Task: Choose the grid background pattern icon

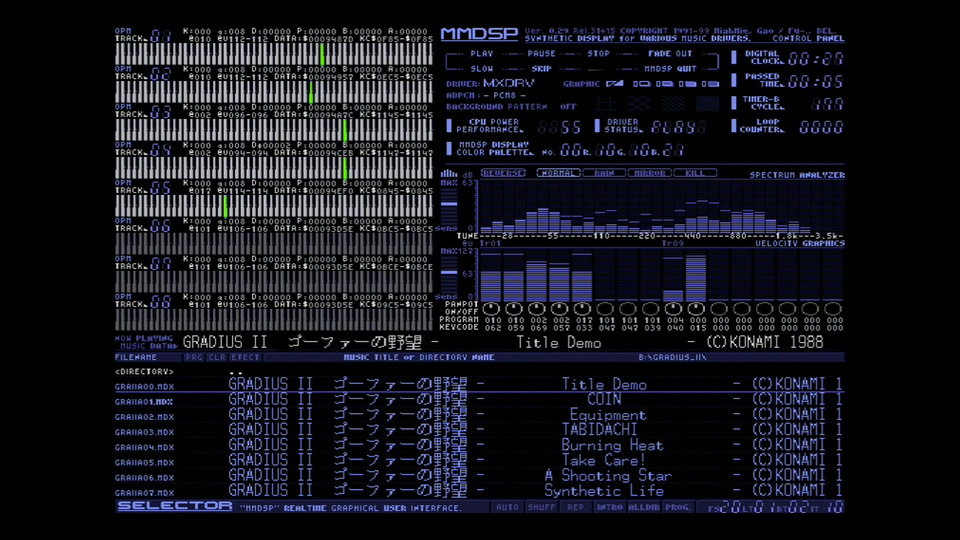Action: (605, 104)
